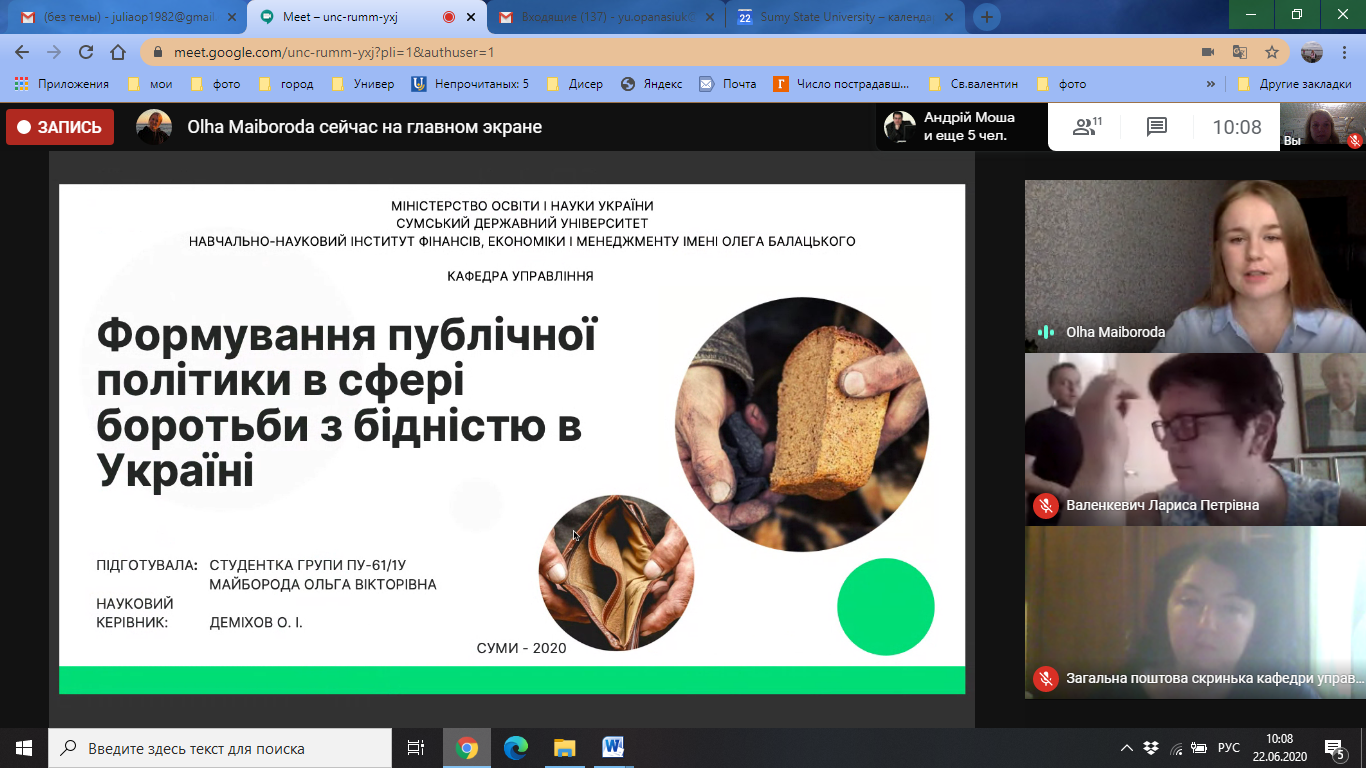1366x768 pixels.
Task: Click the translate page icon
Action: click(1239, 52)
